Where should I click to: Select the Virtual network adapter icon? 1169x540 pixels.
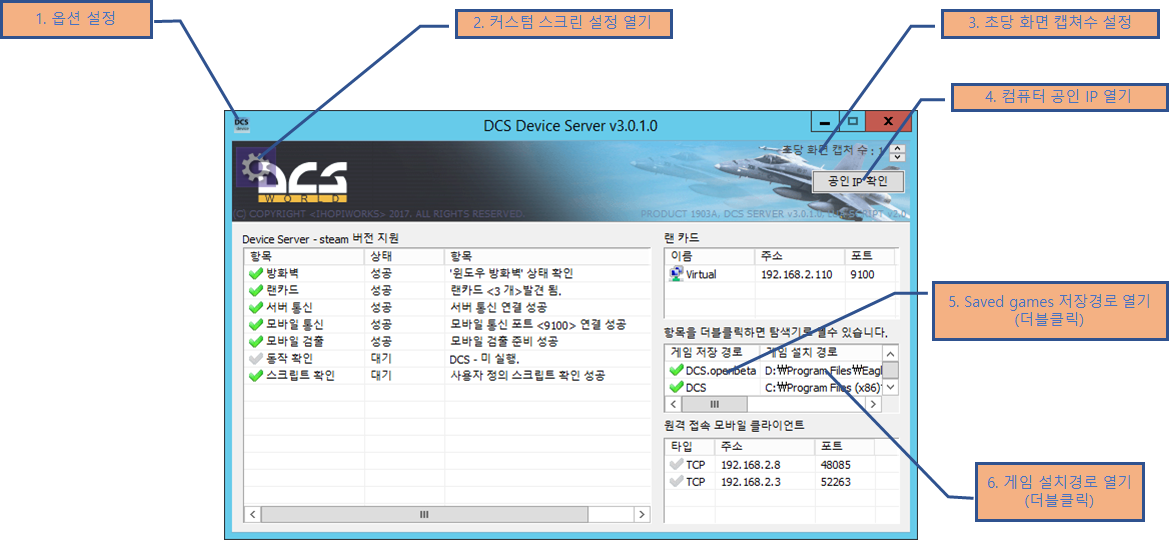(x=677, y=274)
